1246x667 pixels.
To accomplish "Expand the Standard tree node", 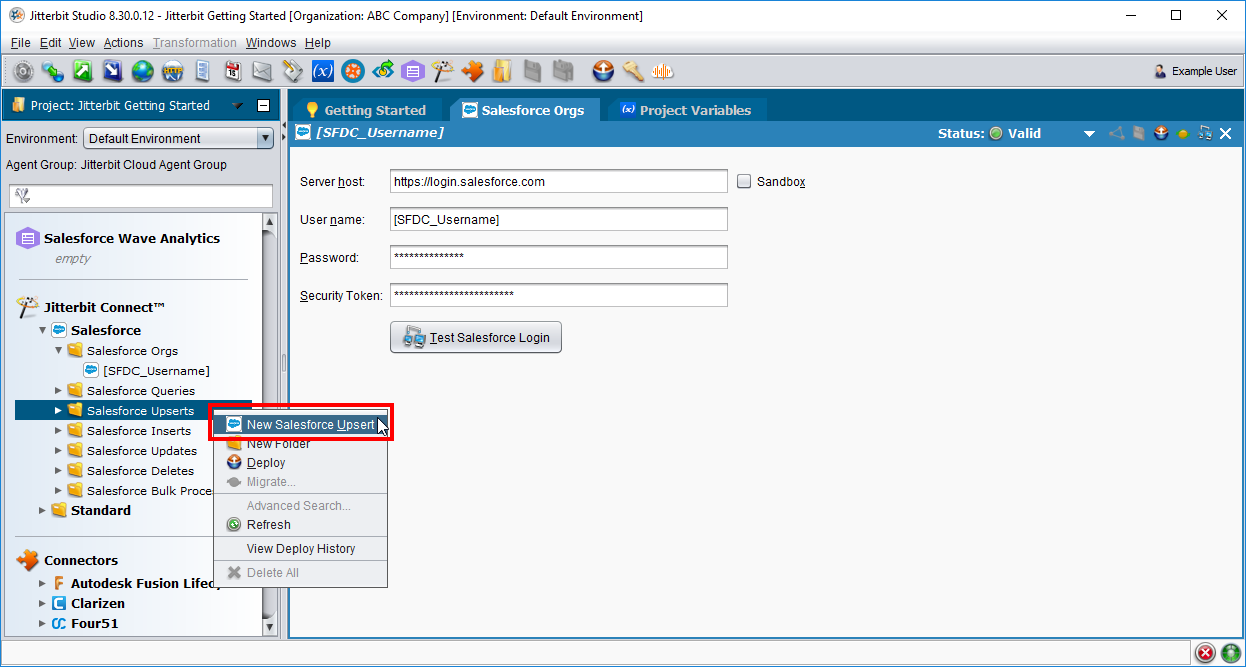I will pyautogui.click(x=42, y=510).
